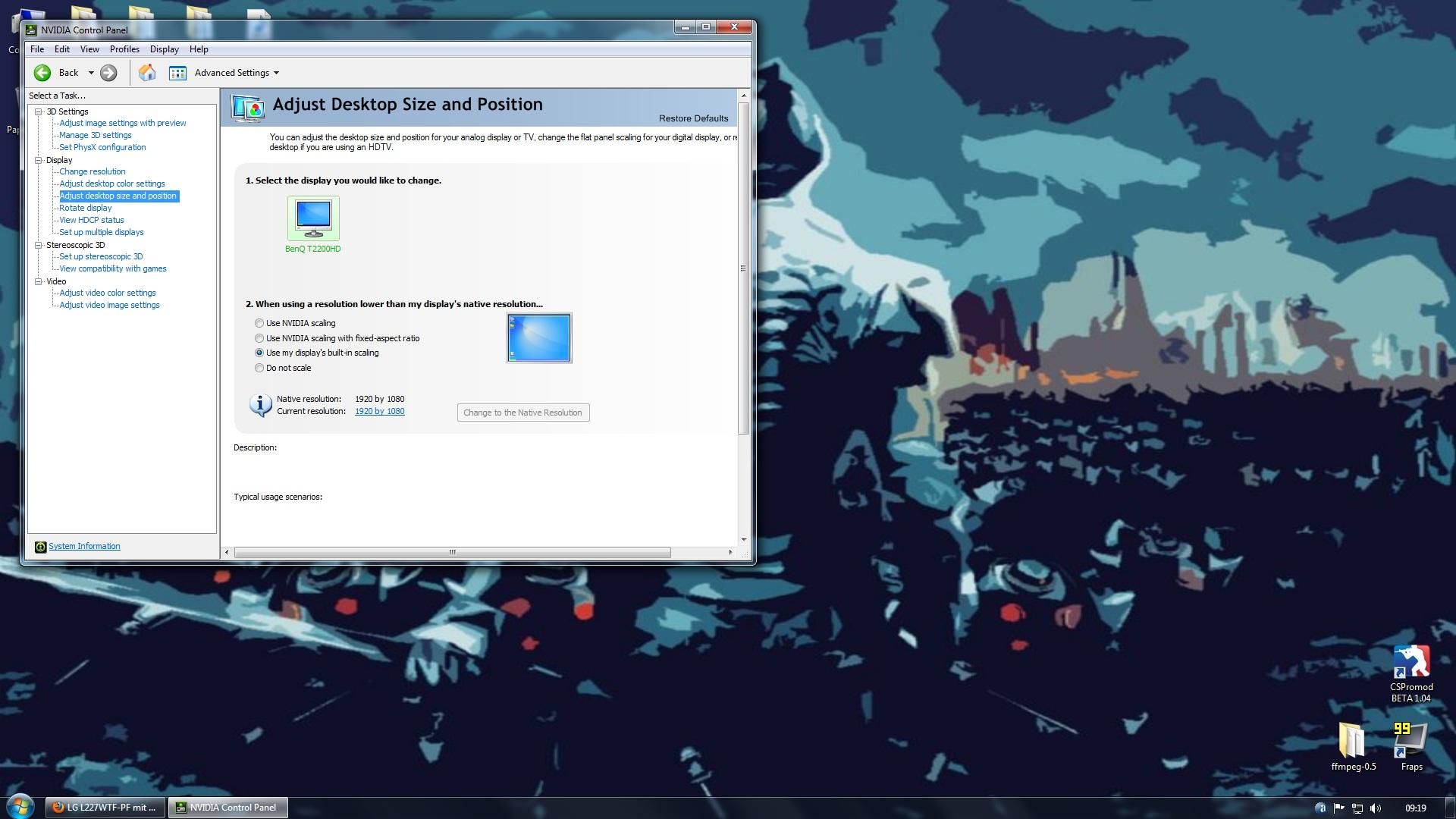Open Set PhysX configuration
The width and height of the screenshot is (1456, 819).
coord(102,148)
